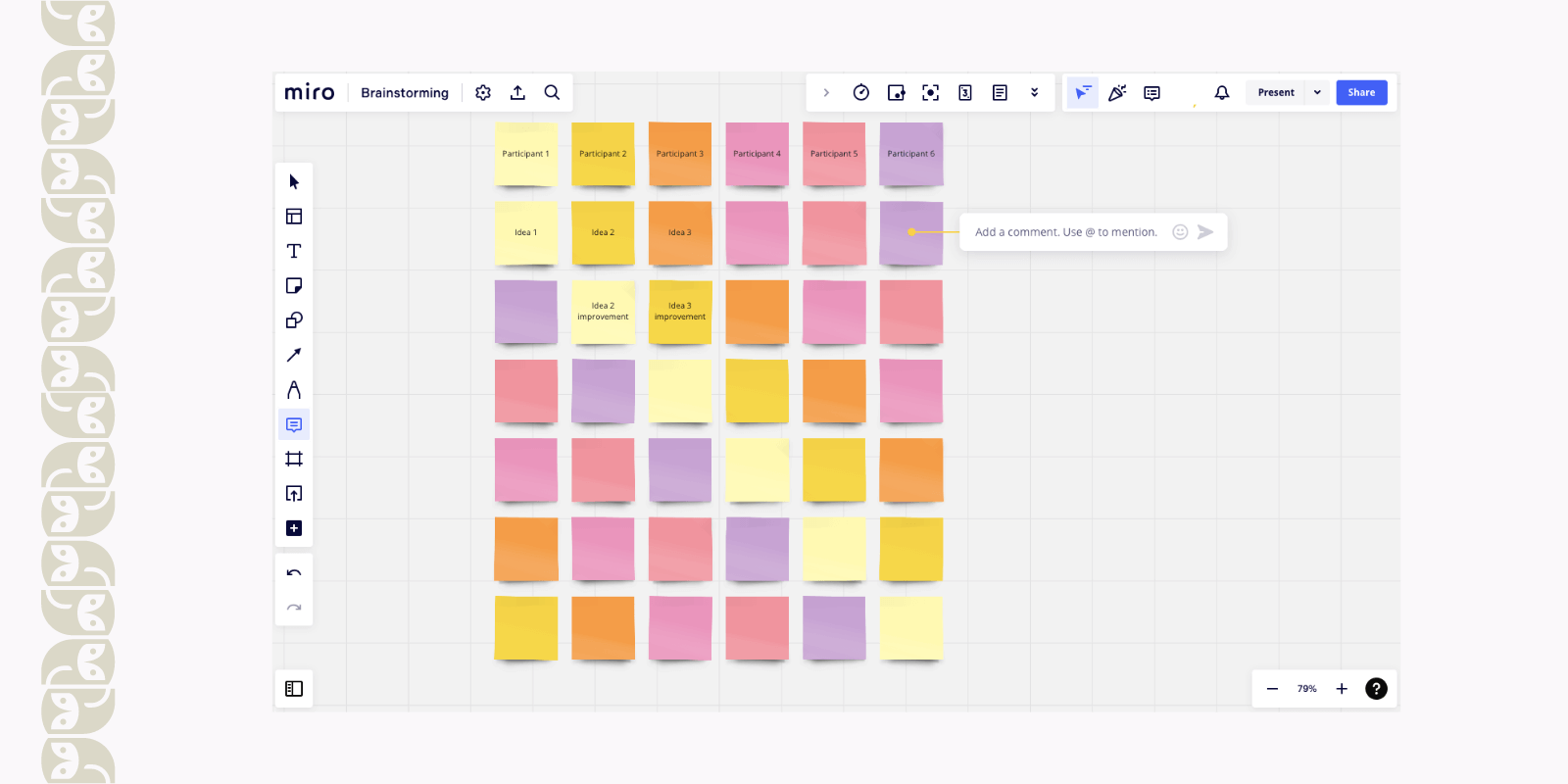Image resolution: width=1568 pixels, height=784 pixels.
Task: Select the Pen tool
Action: tap(294, 390)
